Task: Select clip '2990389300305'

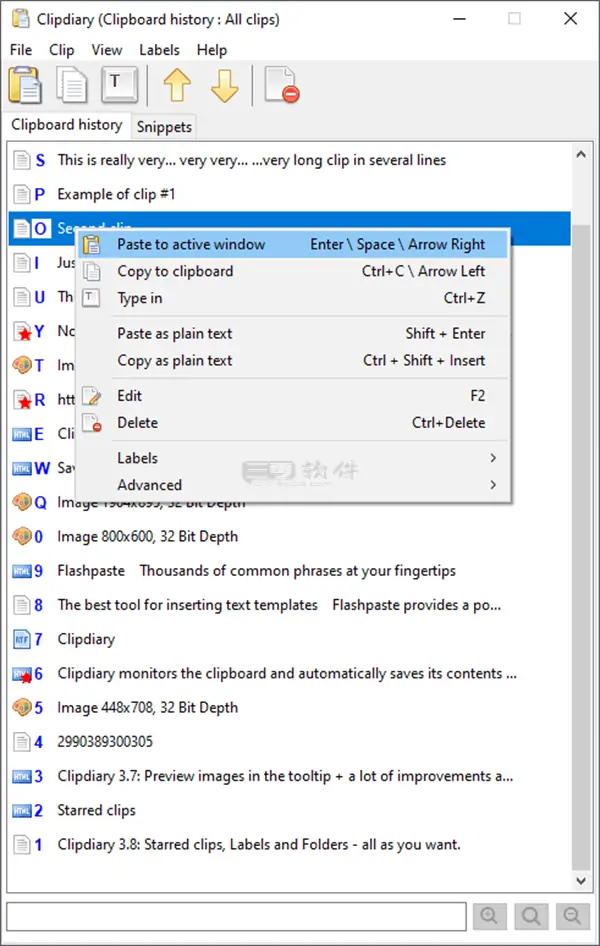Action: click(x=289, y=741)
